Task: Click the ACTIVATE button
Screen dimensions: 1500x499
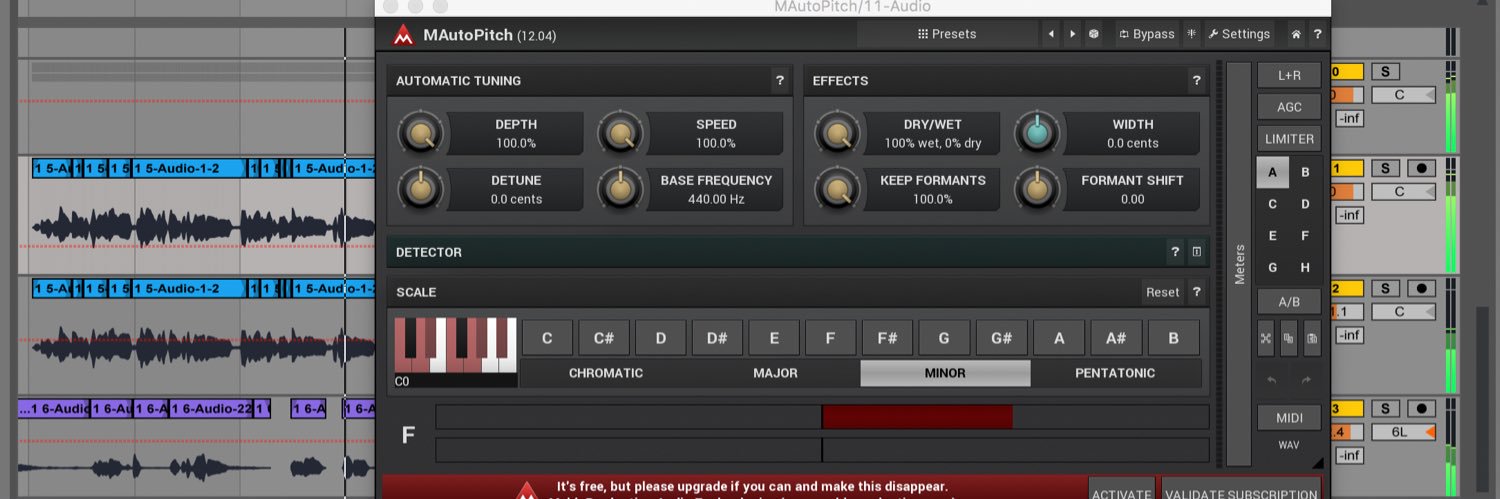Action: pyautogui.click(x=1121, y=489)
